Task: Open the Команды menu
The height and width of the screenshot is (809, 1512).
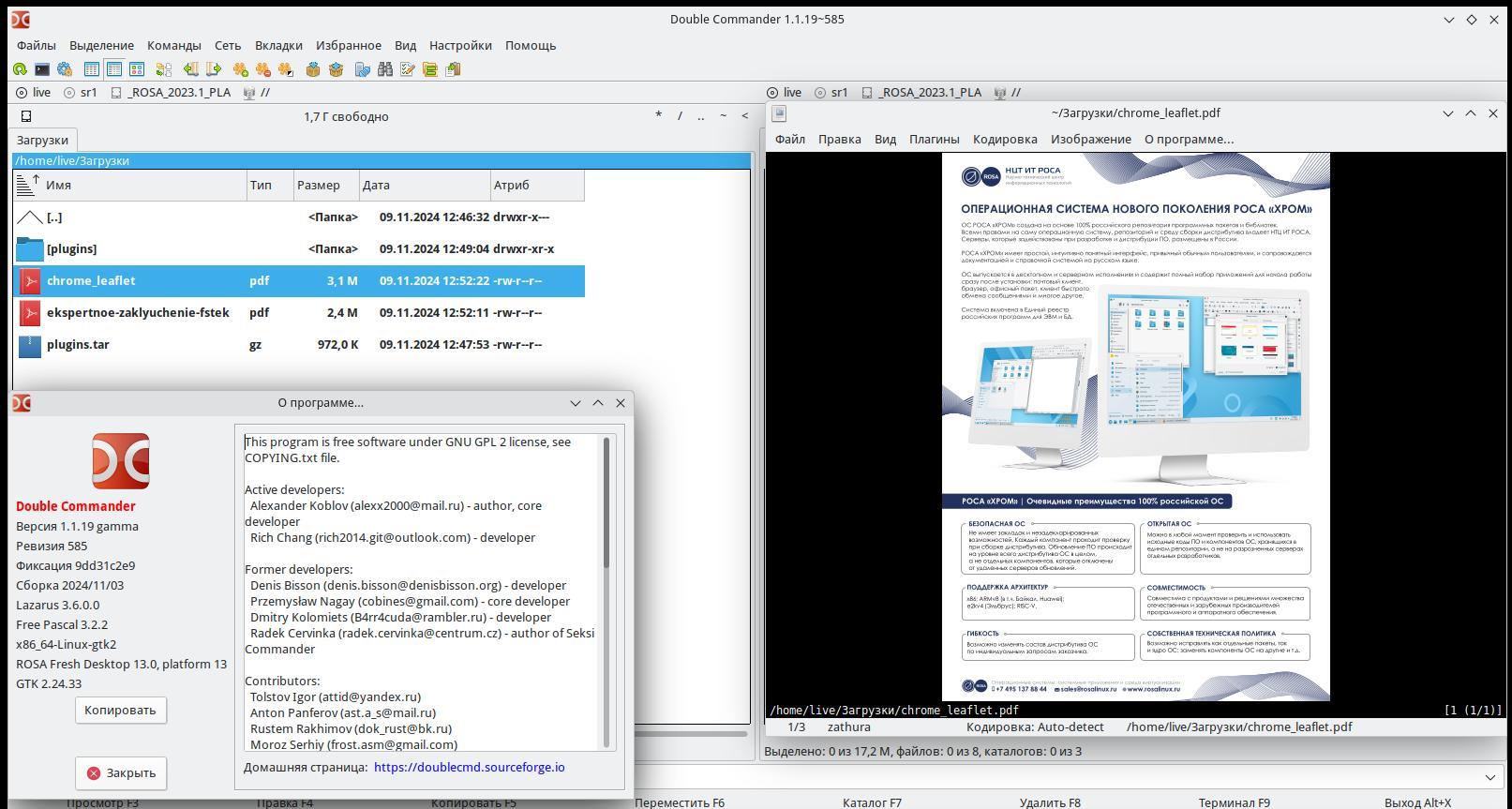Action: [x=174, y=45]
